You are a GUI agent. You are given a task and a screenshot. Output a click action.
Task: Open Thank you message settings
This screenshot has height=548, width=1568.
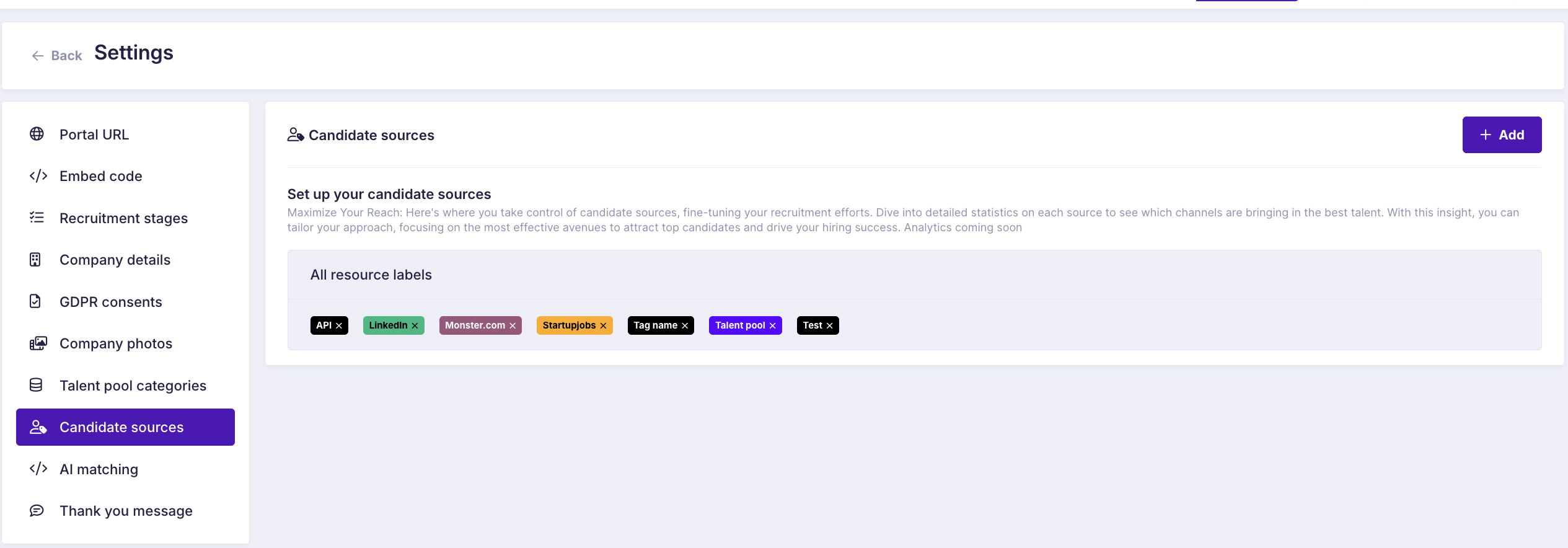pos(126,511)
